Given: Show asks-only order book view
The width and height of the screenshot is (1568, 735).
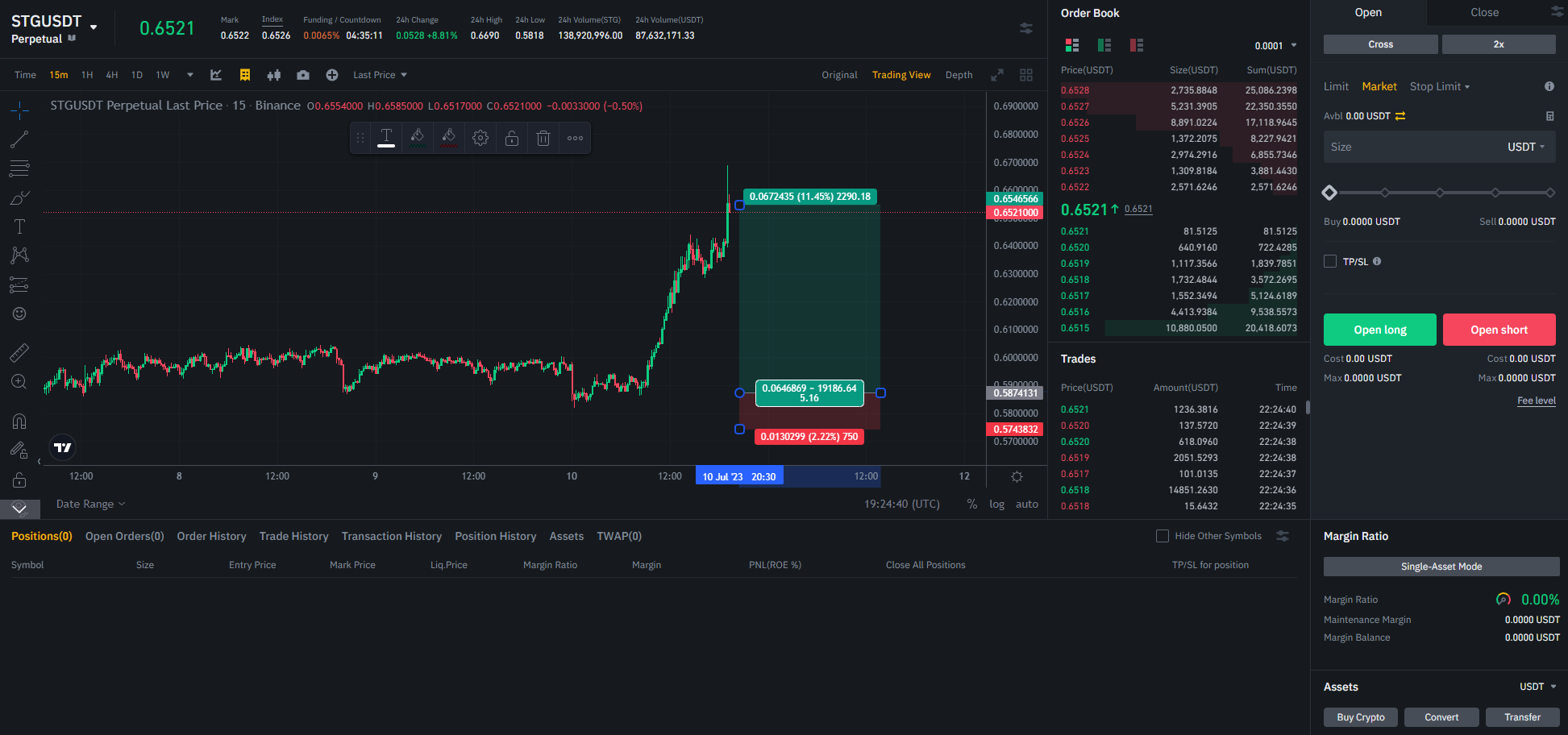Looking at the screenshot, I should (x=1137, y=45).
